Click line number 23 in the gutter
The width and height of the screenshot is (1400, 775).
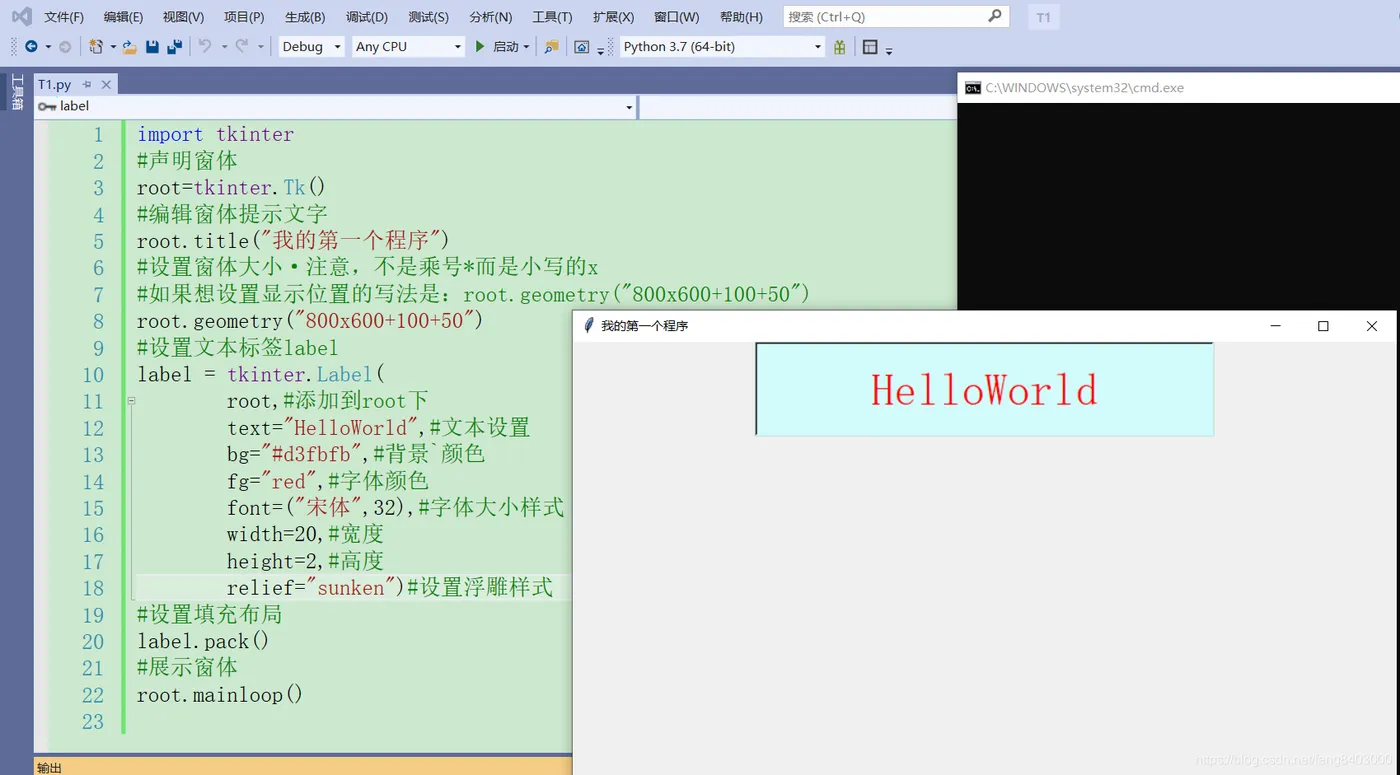pyautogui.click(x=93, y=722)
